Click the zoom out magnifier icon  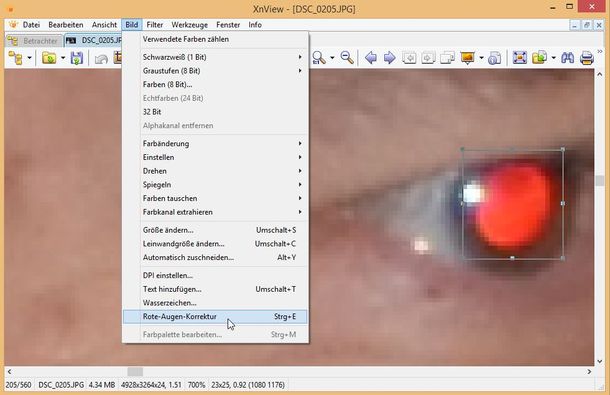tap(347, 58)
